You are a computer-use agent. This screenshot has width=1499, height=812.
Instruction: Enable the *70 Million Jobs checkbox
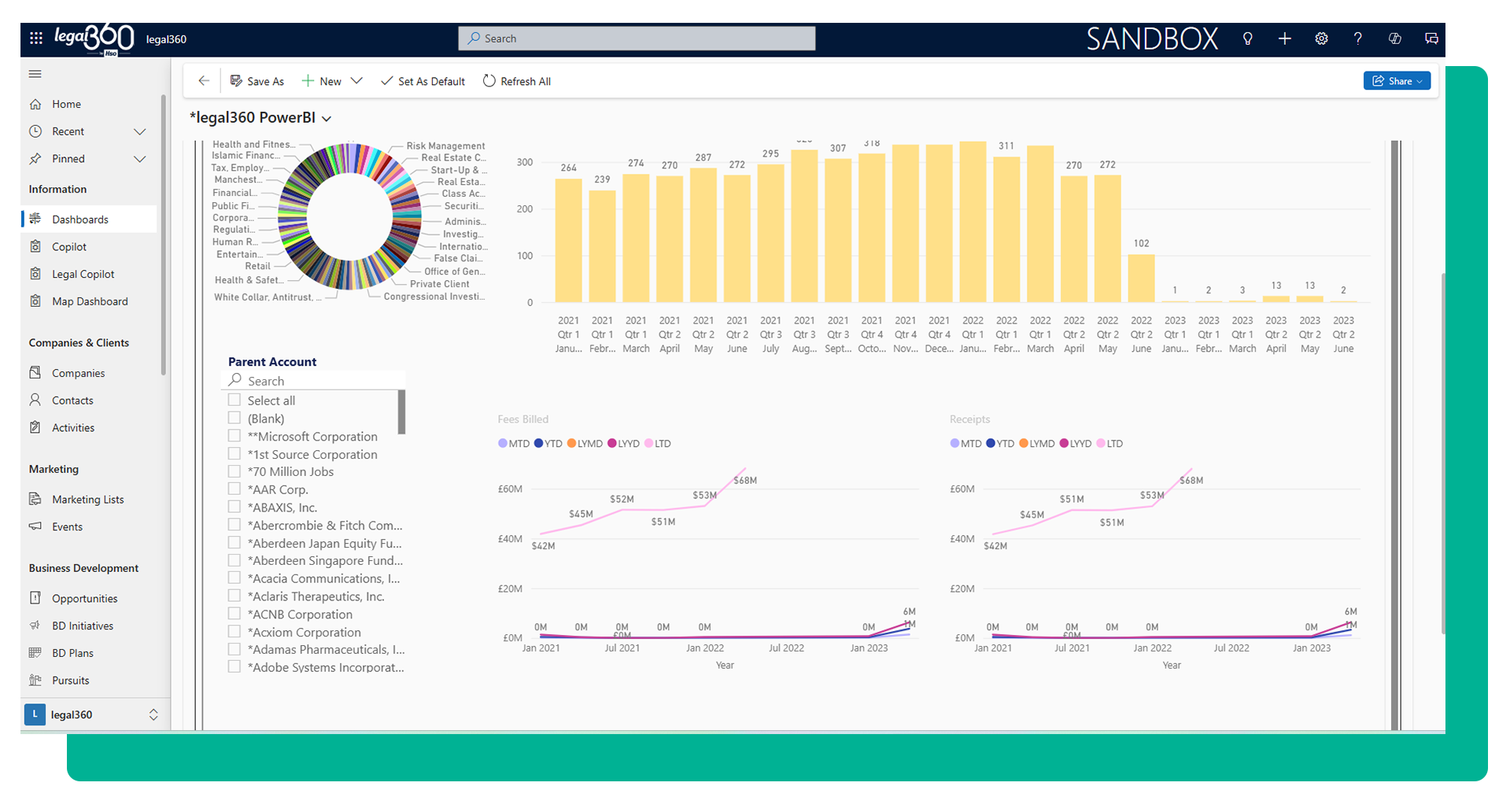(234, 471)
